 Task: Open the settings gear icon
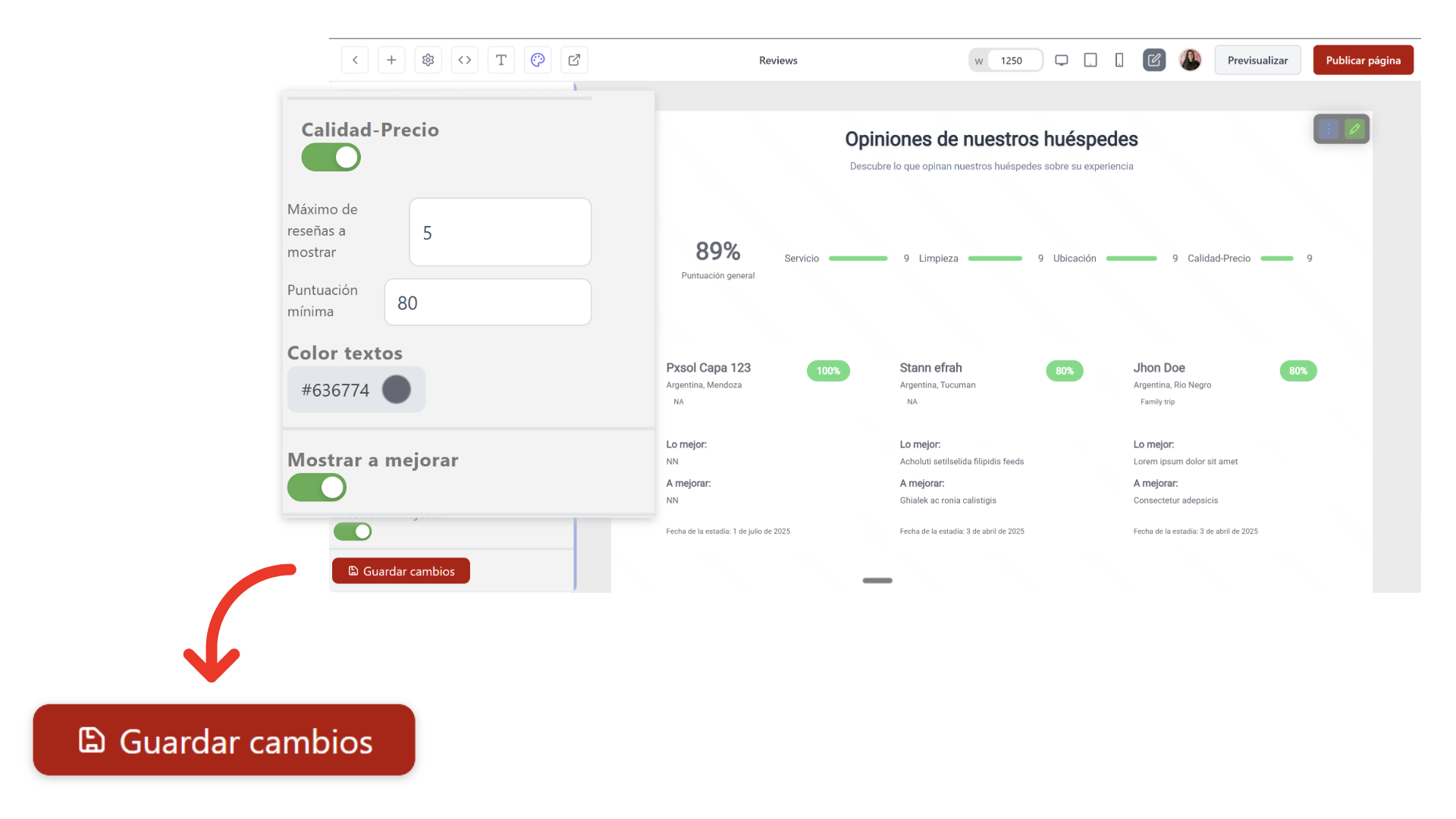(428, 60)
